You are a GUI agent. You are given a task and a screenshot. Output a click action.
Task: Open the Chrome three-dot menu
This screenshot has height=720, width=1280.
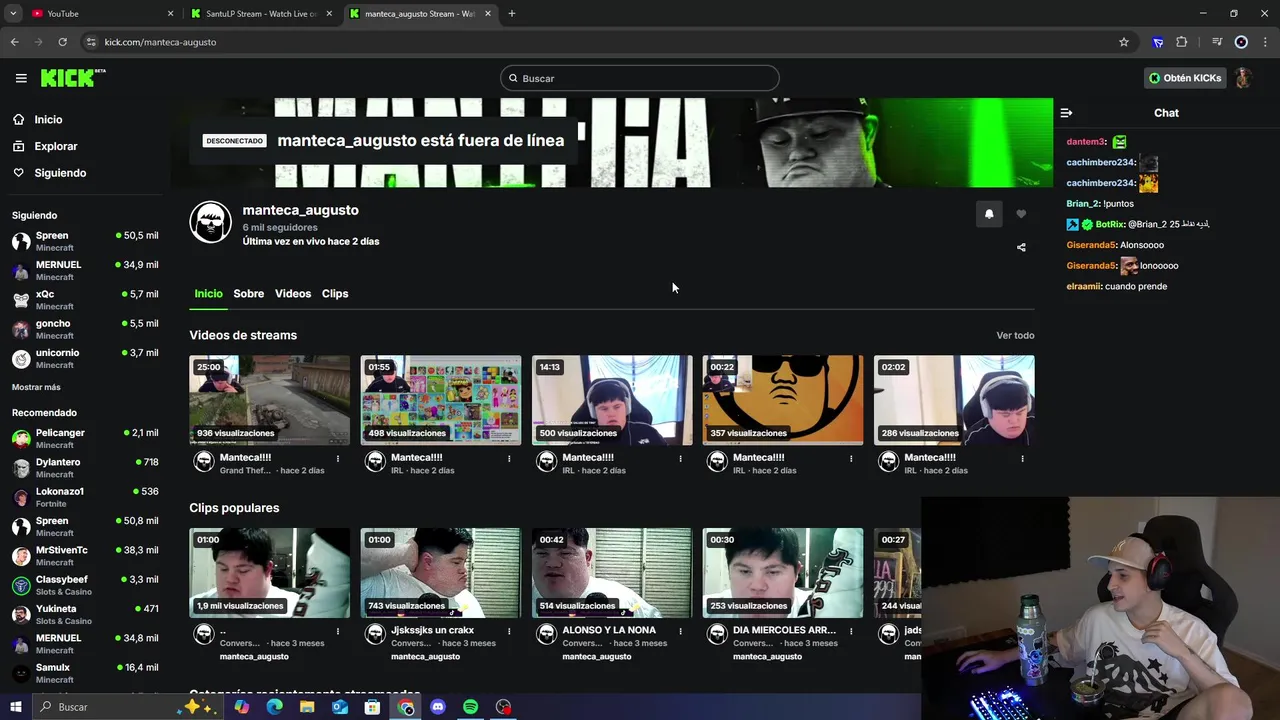[x=1264, y=42]
